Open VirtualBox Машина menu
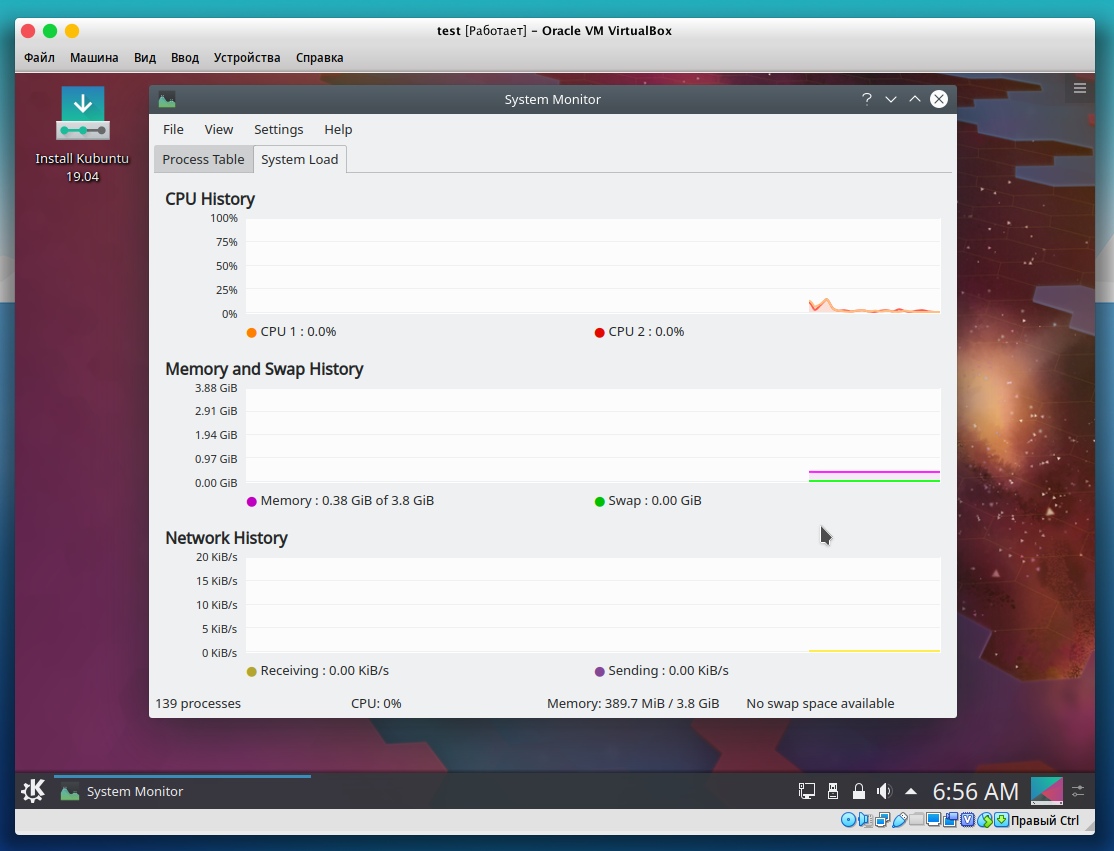This screenshot has height=851, width=1114. [94, 58]
